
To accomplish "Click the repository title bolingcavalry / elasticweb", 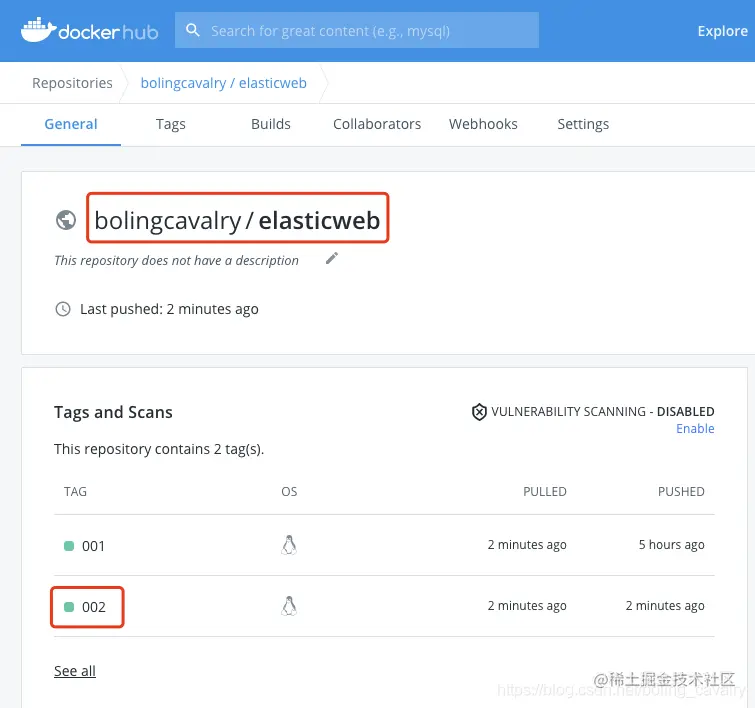I will 237,220.
